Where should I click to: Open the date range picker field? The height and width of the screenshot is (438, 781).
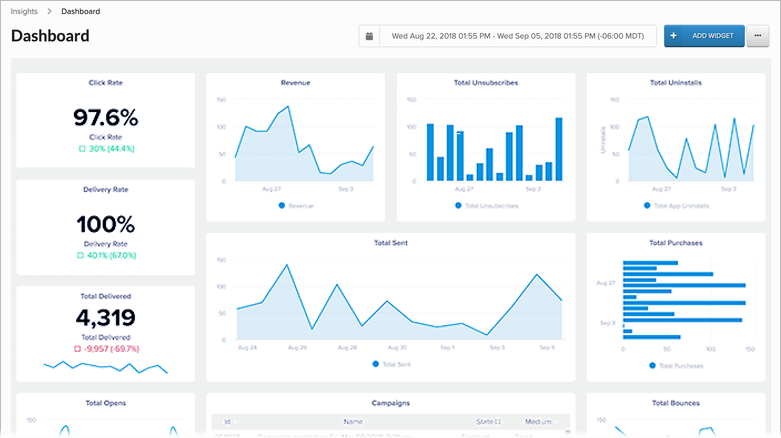[x=518, y=36]
